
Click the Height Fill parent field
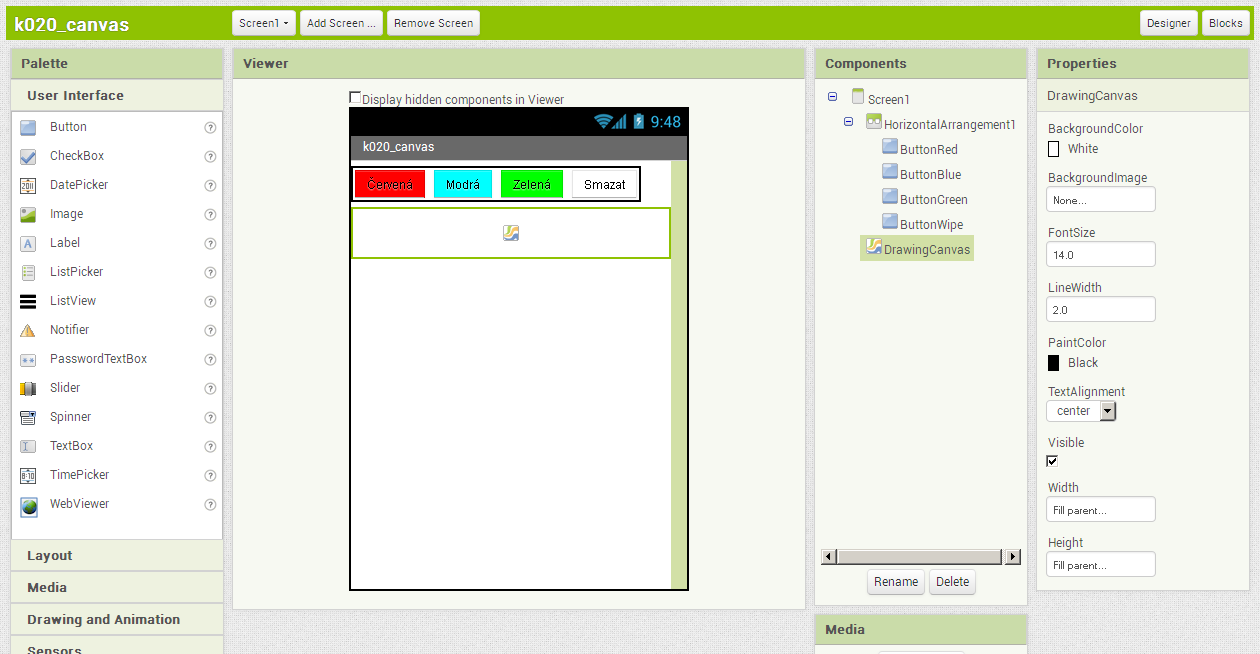[x=1101, y=565]
